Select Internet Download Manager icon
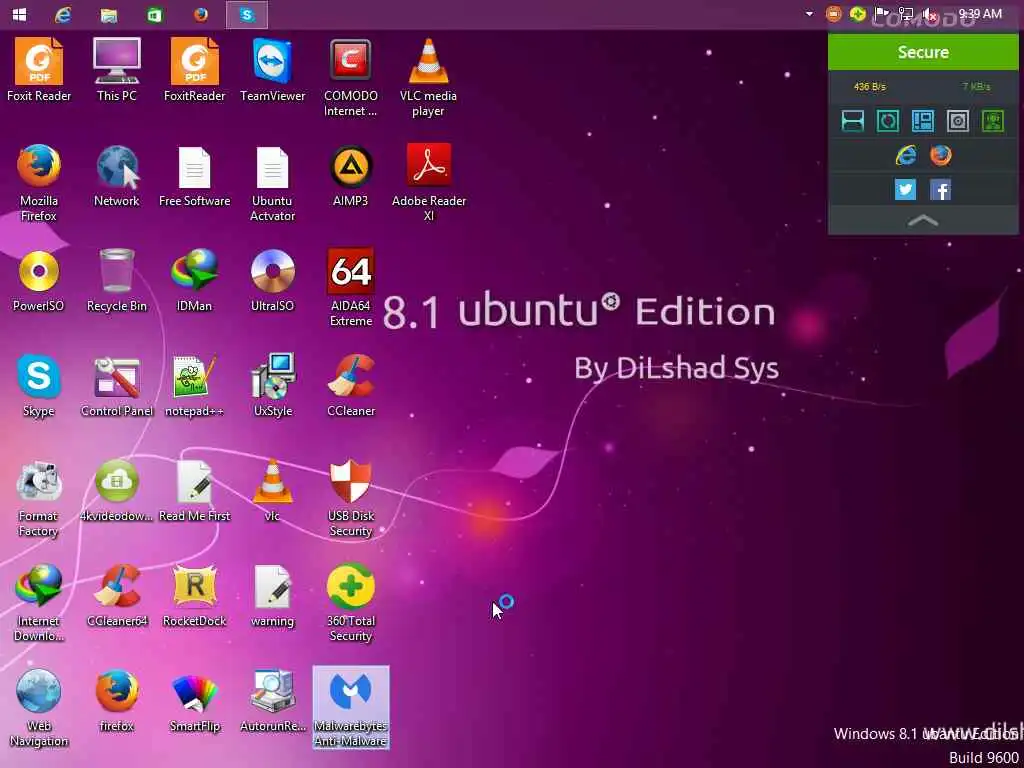The width and height of the screenshot is (1024, 768). point(39,603)
